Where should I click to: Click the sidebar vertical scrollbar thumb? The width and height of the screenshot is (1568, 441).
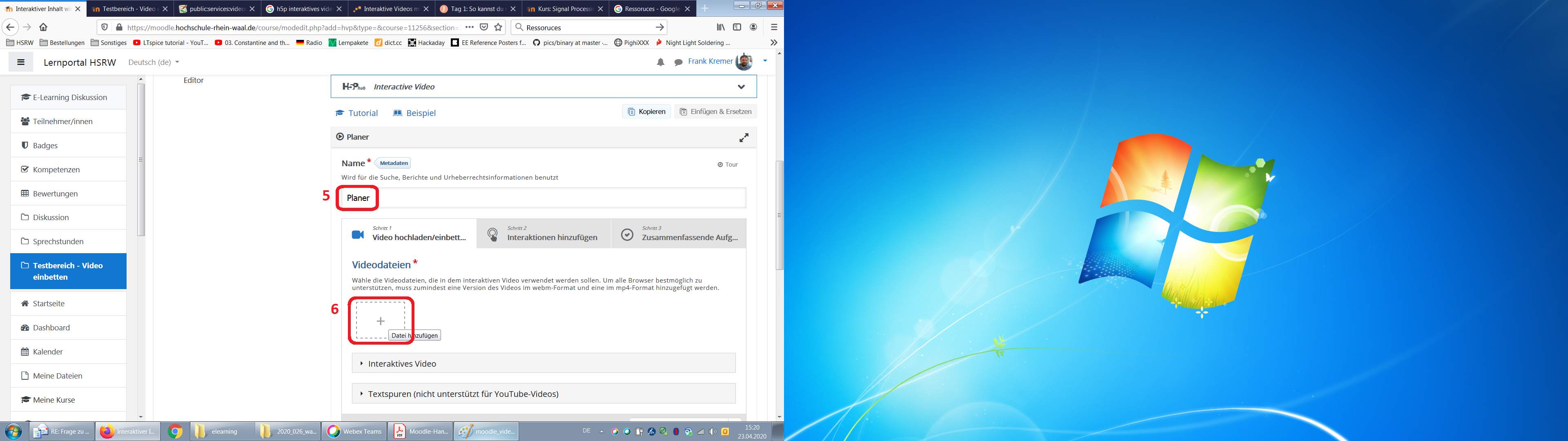point(141,160)
